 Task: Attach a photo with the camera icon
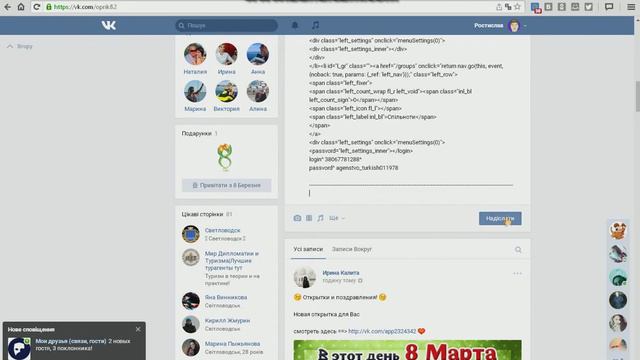point(297,218)
